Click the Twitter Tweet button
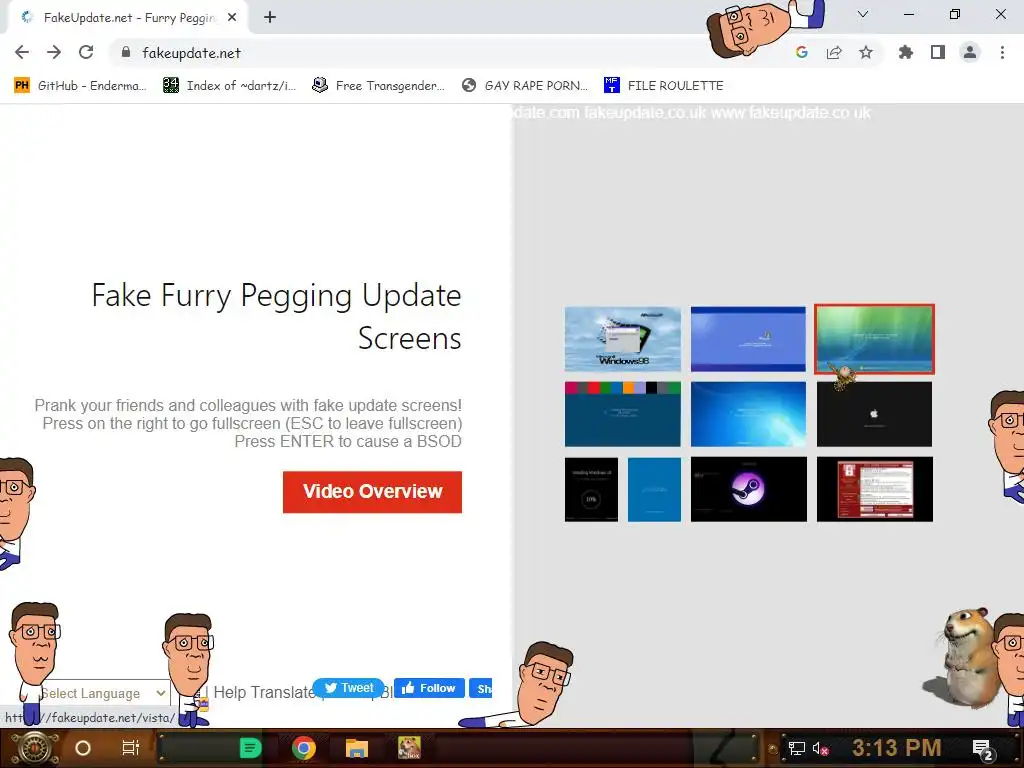 pos(348,688)
